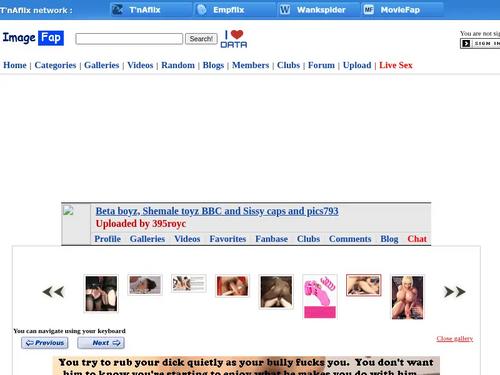The image size is (500, 375).
Task: Switch to the uploader Videos tab
Action: 187,239
